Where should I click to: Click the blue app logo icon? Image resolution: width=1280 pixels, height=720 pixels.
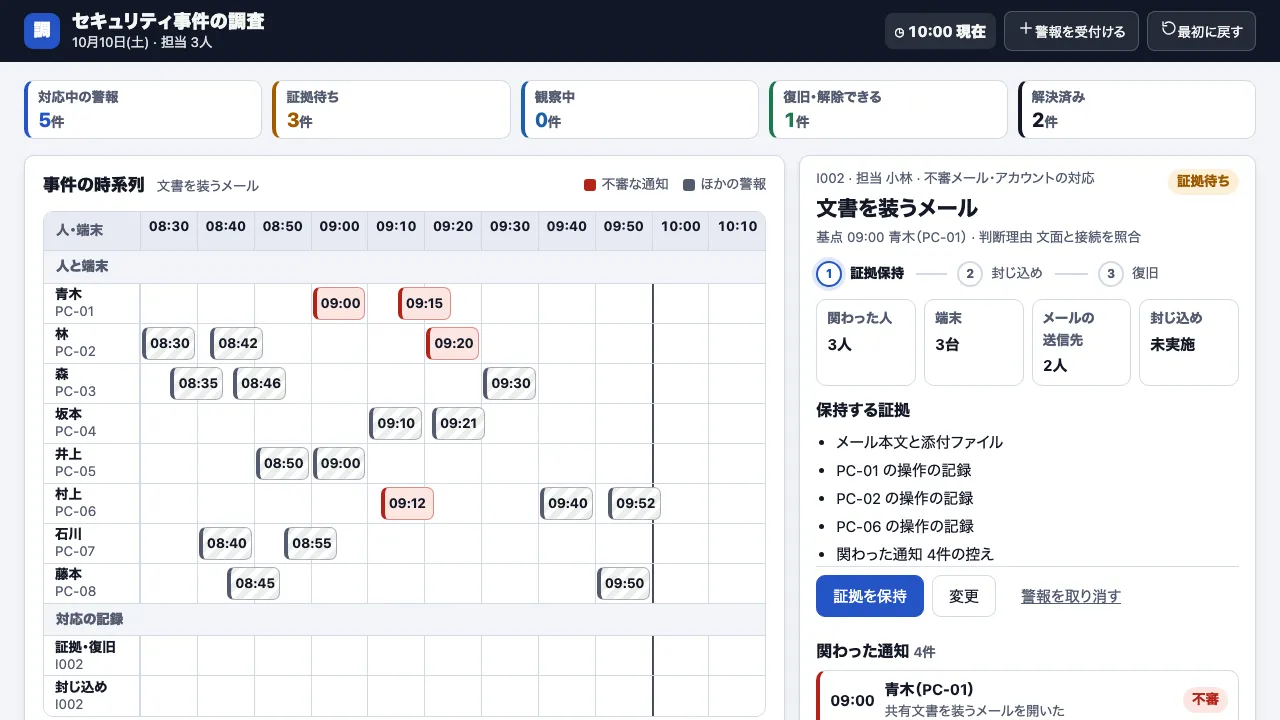coord(42,31)
